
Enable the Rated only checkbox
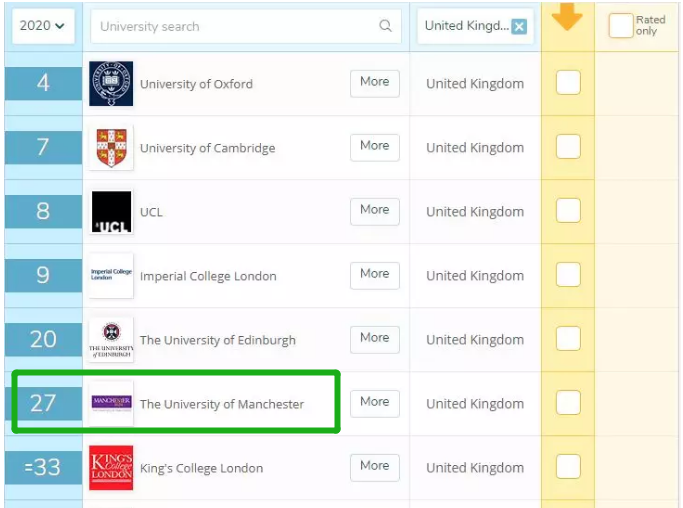pos(621,26)
